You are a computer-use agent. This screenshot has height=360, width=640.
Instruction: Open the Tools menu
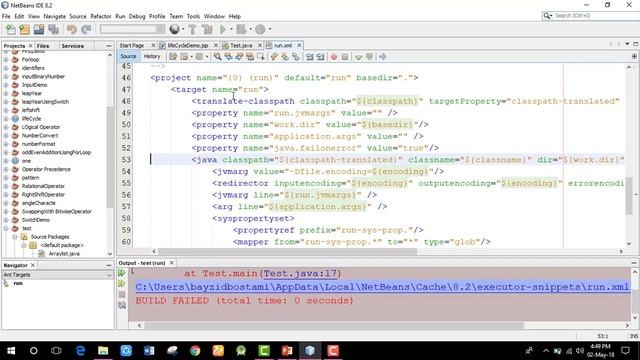193,16
